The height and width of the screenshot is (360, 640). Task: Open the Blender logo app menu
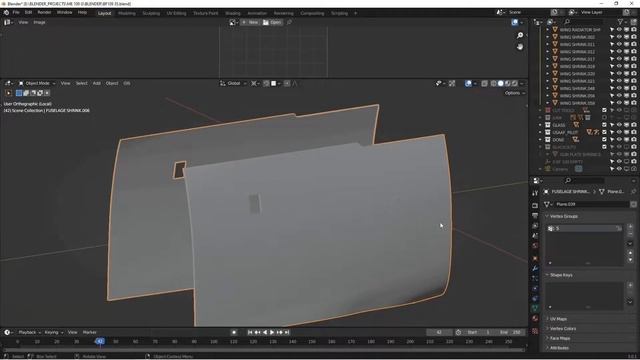6,13
